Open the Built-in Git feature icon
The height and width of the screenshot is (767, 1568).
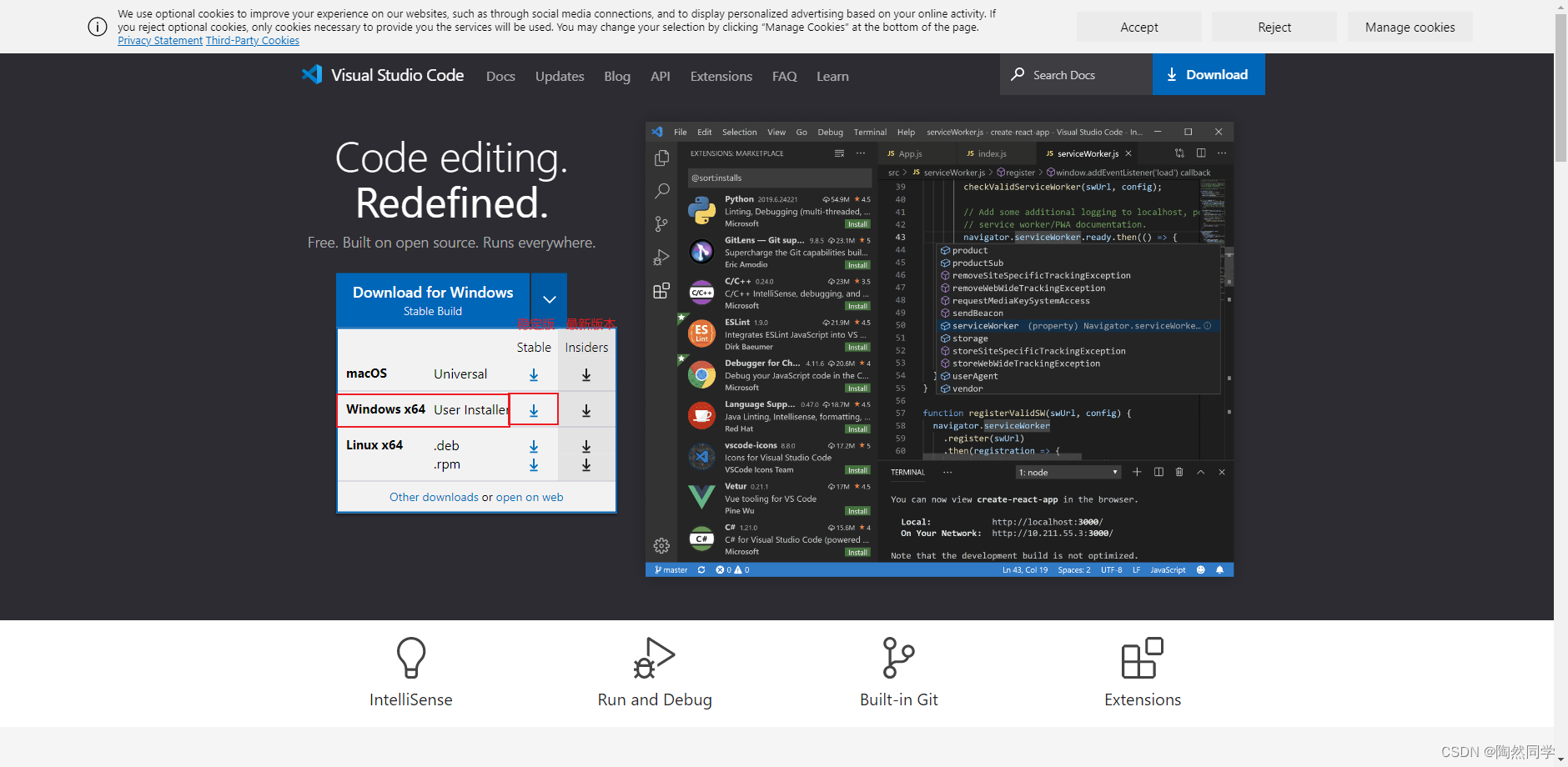[898, 658]
